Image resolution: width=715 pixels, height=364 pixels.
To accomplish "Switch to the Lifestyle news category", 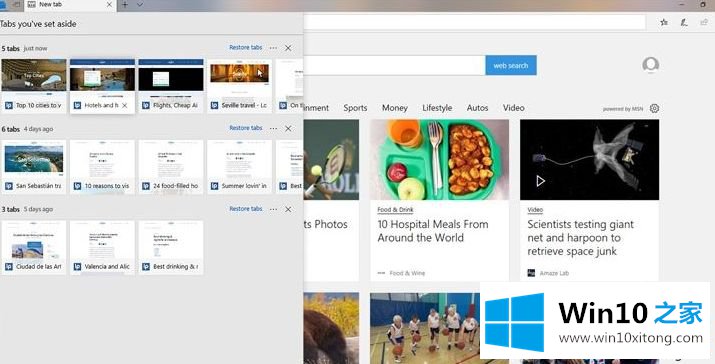I will click(437, 108).
